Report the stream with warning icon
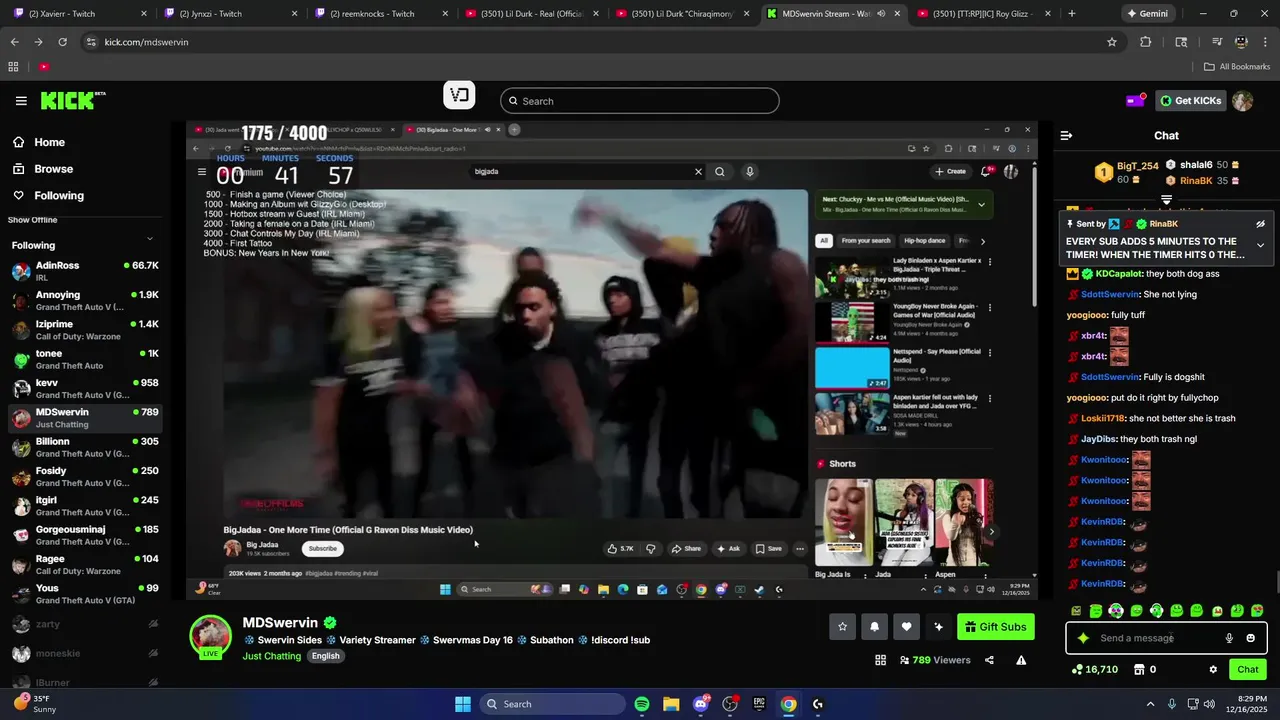Viewport: 1280px width, 720px height. 1021,660
